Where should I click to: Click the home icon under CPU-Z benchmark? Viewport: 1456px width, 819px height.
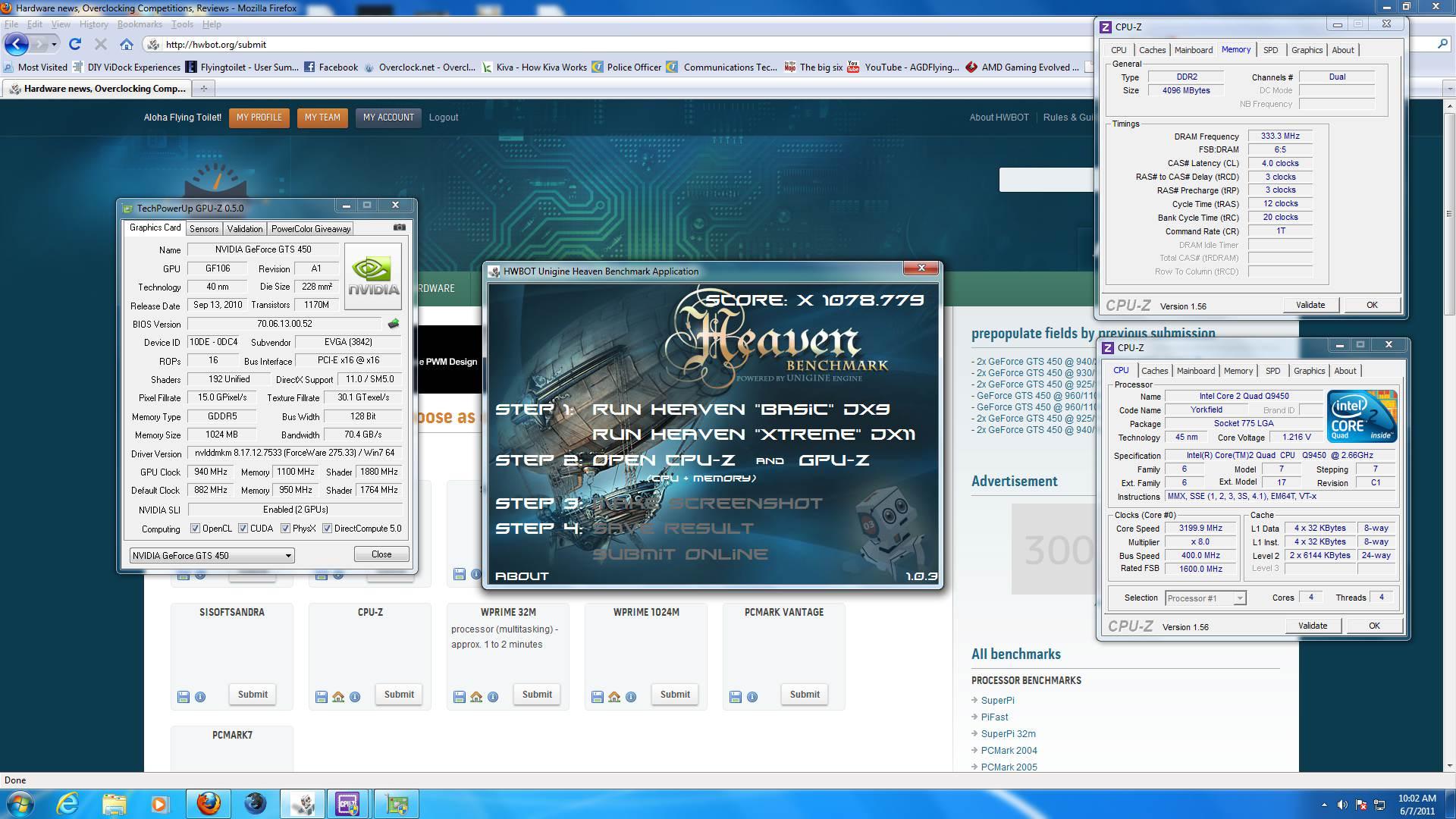[x=338, y=696]
